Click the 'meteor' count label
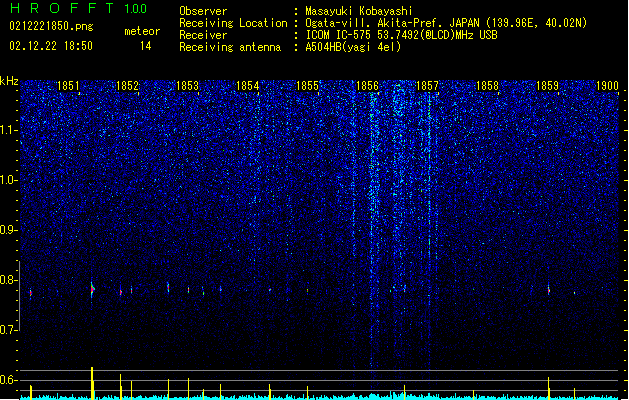The width and height of the screenshot is (629, 400). (x=142, y=31)
